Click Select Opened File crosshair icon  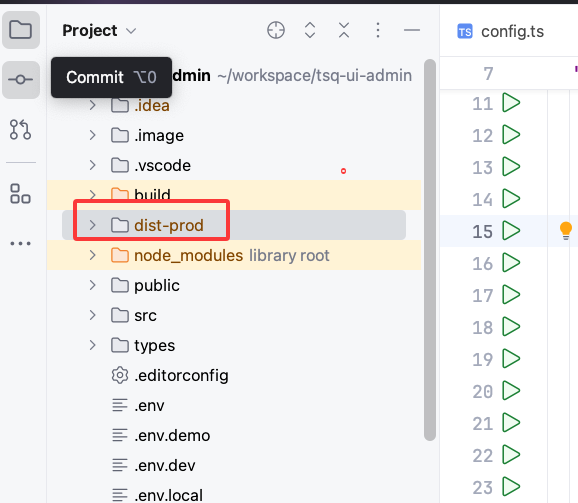point(276,30)
